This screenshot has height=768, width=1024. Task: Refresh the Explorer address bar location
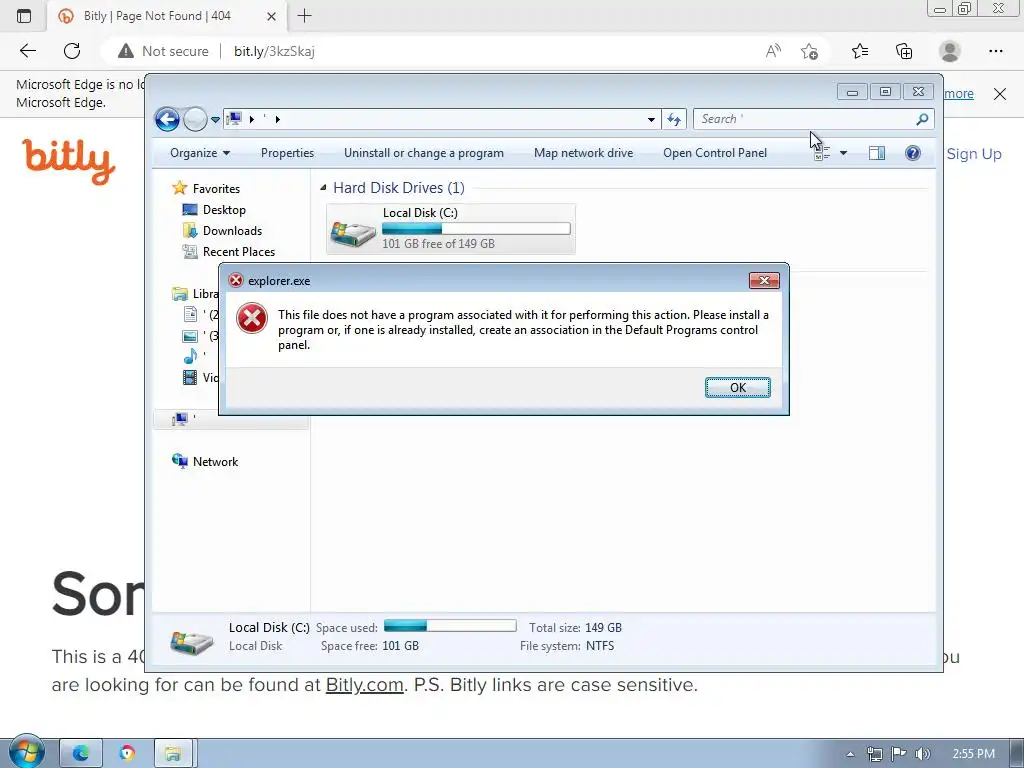[674, 120]
